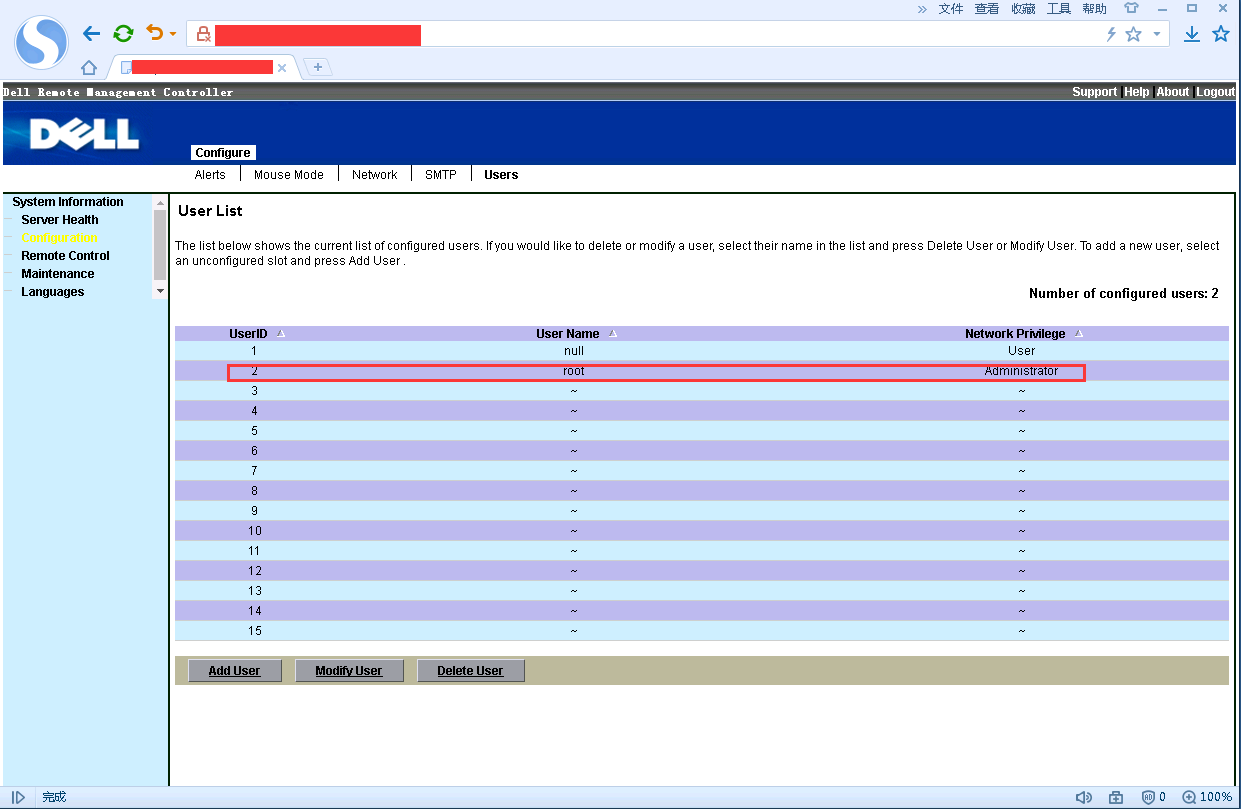Switch to the SMTP sub-tab
1241x809 pixels.
[x=441, y=175]
